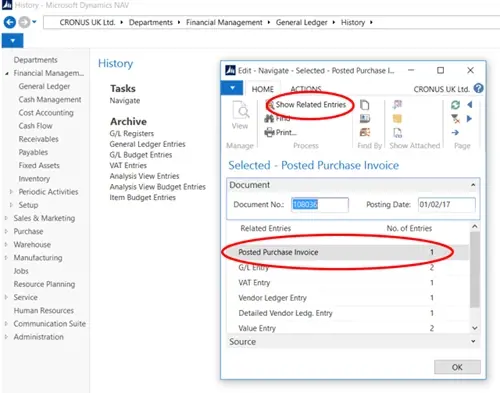This screenshot has width=500, height=393.
Task: Select the VAT Entry row
Action: click(348, 283)
